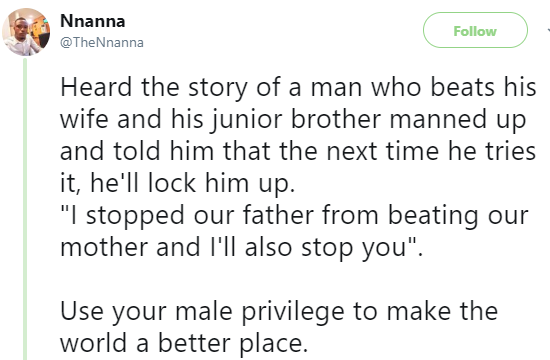Click the words "junior brother" in tweet
Viewport: 550px width, 360px height.
pyautogui.click(x=295, y=120)
